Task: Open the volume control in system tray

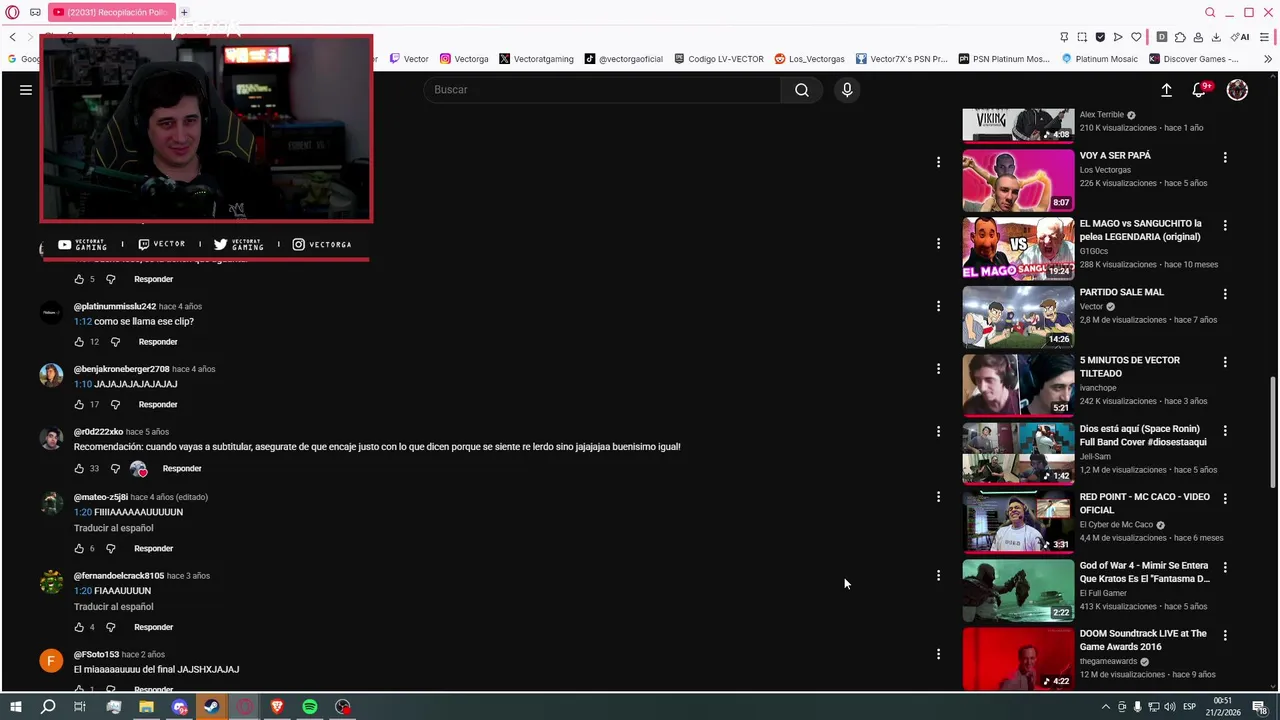Action: (1170, 707)
